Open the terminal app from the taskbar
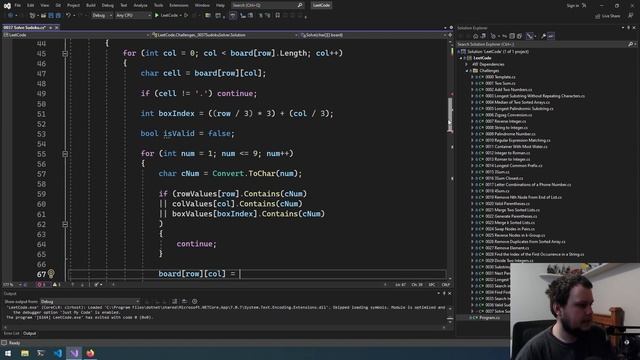The height and width of the screenshot is (360, 640). [41, 353]
